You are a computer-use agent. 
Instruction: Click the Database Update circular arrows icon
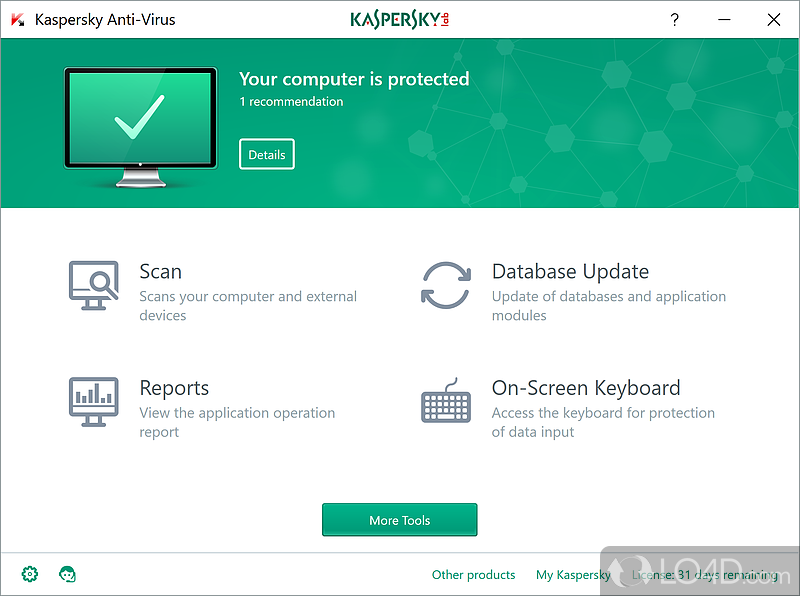point(446,285)
